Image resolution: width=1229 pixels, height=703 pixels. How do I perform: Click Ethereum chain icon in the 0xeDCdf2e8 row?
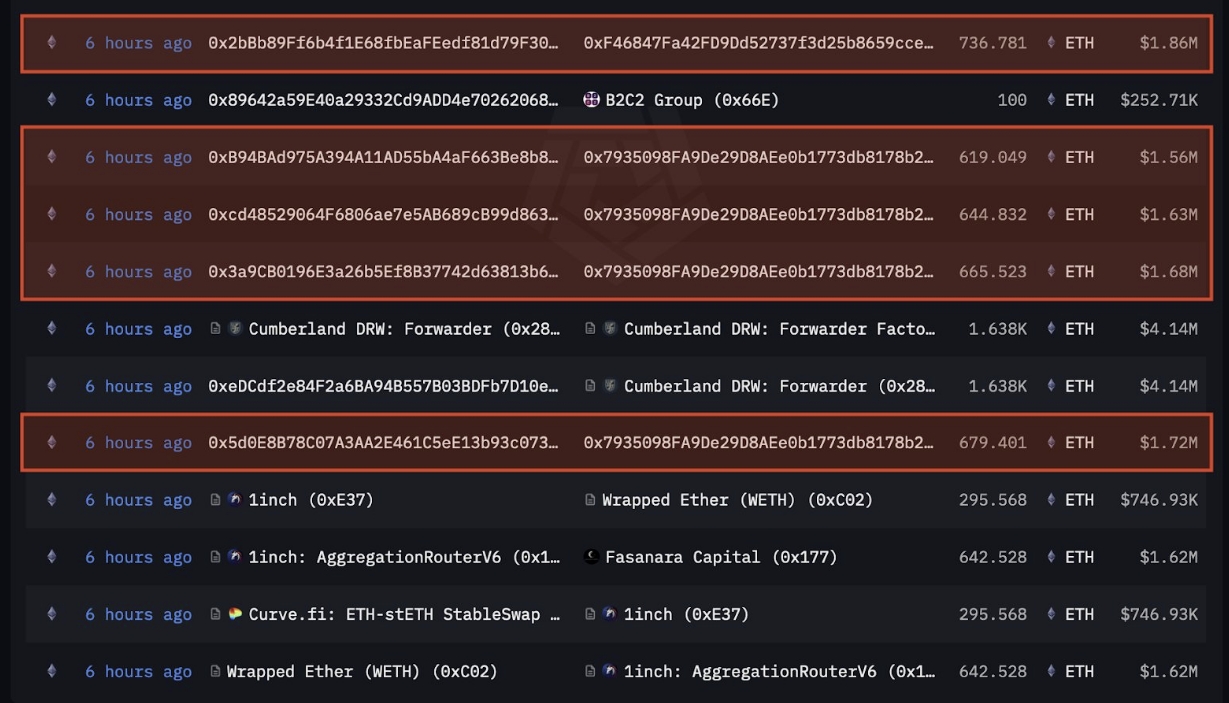pyautogui.click(x=52, y=386)
